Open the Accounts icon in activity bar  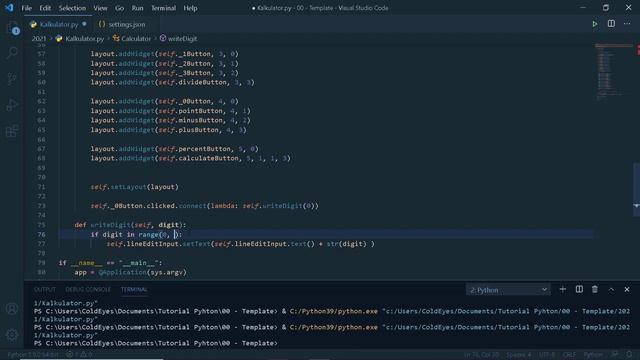coord(12,309)
